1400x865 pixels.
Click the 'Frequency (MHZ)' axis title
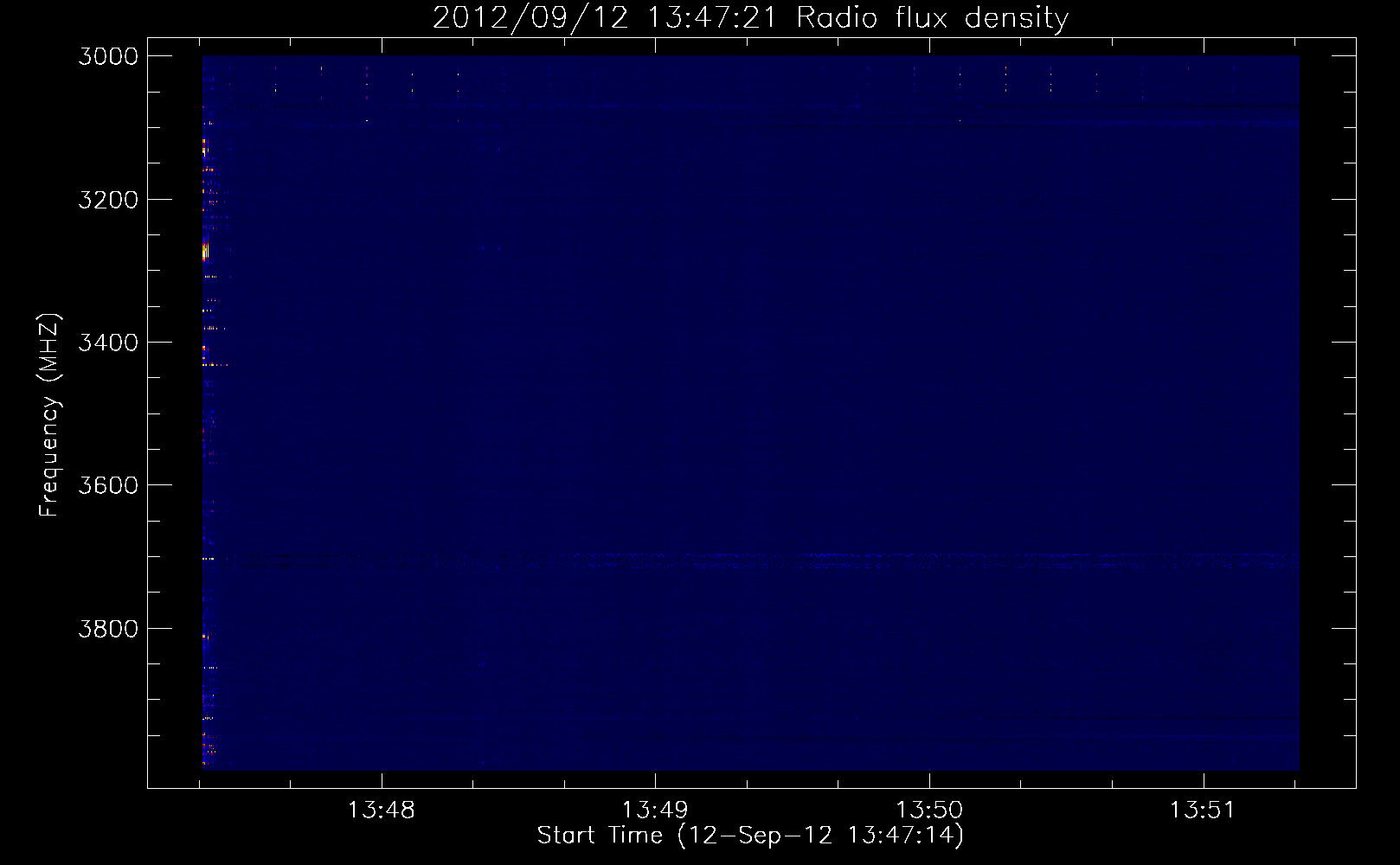(x=50, y=415)
